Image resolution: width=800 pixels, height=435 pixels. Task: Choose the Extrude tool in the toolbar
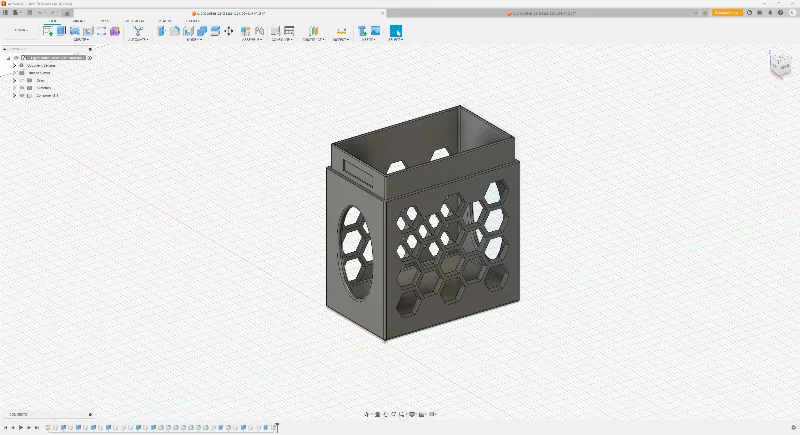[61, 31]
